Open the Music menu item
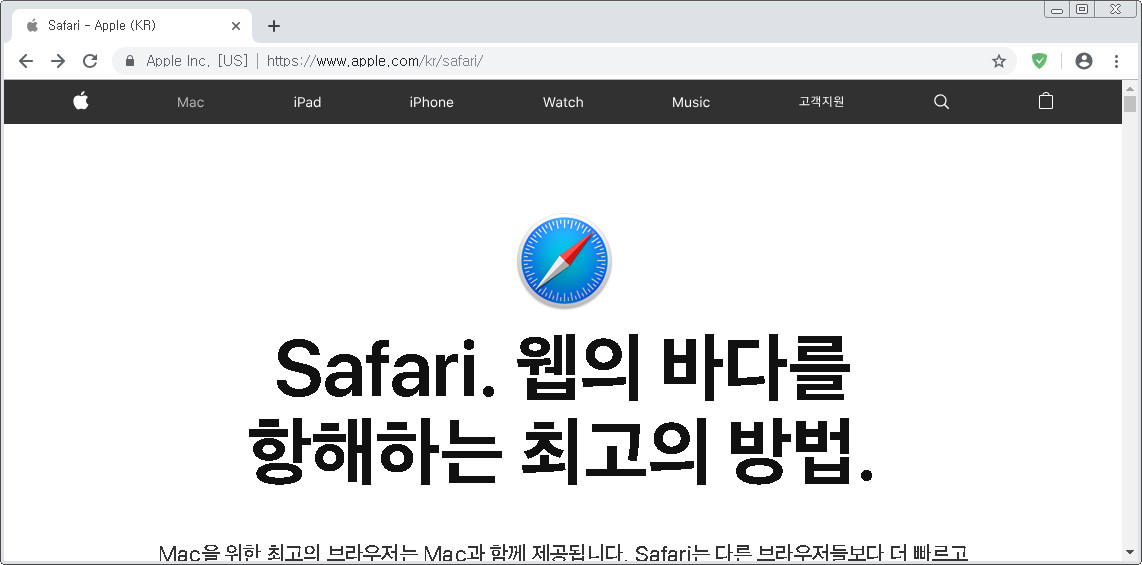Image resolution: width=1142 pixels, height=565 pixels. [690, 103]
